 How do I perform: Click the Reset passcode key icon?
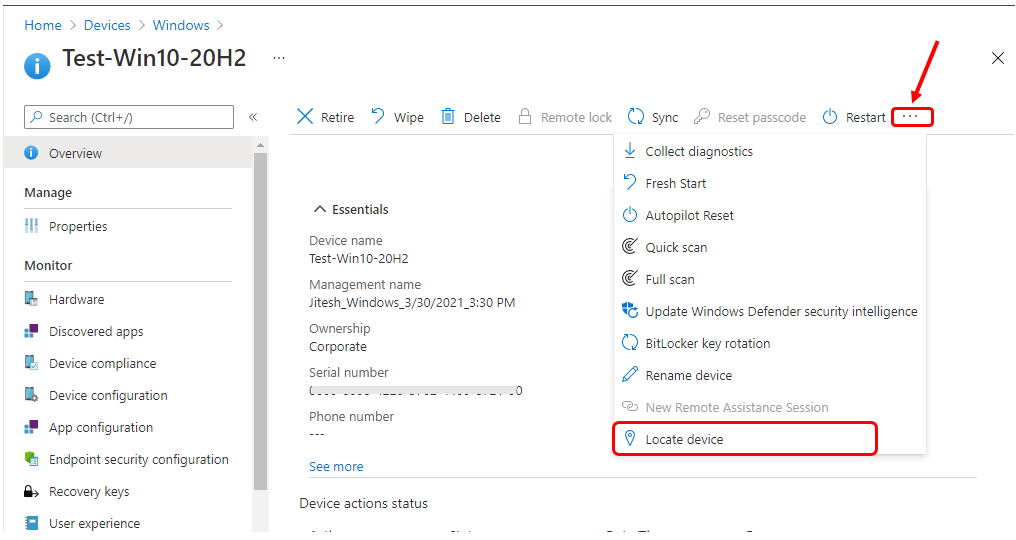tap(702, 117)
